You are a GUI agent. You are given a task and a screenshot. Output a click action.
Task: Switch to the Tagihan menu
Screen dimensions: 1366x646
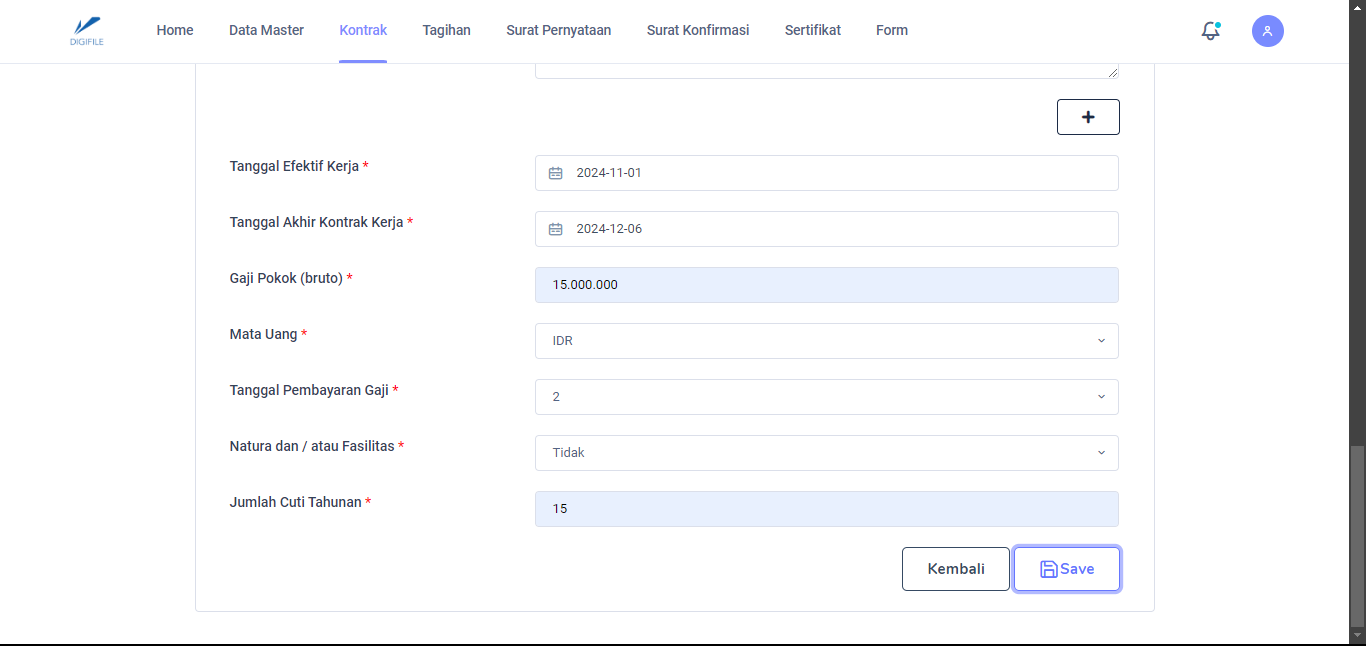[x=446, y=30]
